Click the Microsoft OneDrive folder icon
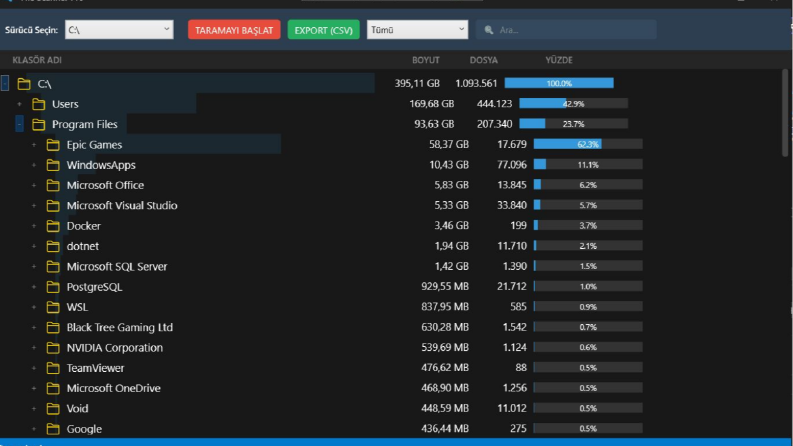The height and width of the screenshot is (446, 793). (x=53, y=388)
